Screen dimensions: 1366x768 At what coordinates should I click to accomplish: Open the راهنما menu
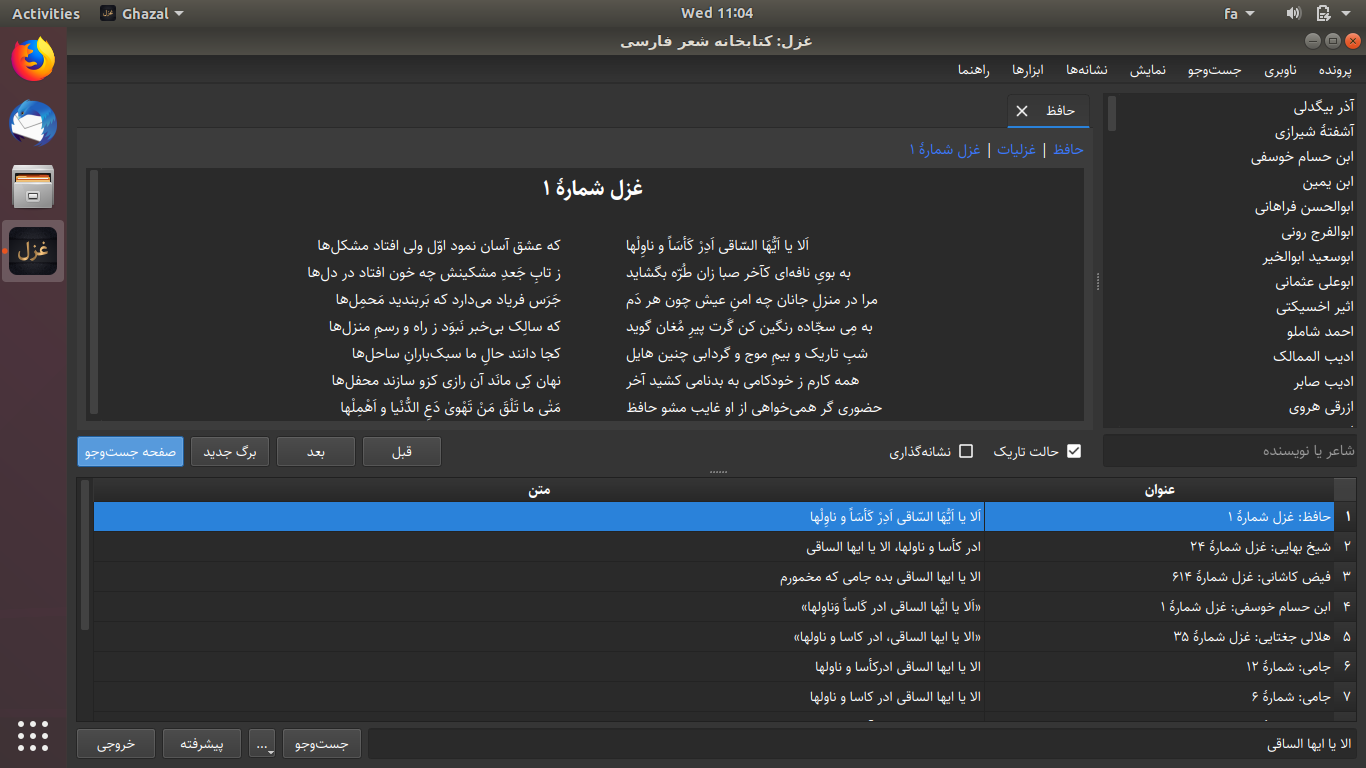[x=973, y=70]
